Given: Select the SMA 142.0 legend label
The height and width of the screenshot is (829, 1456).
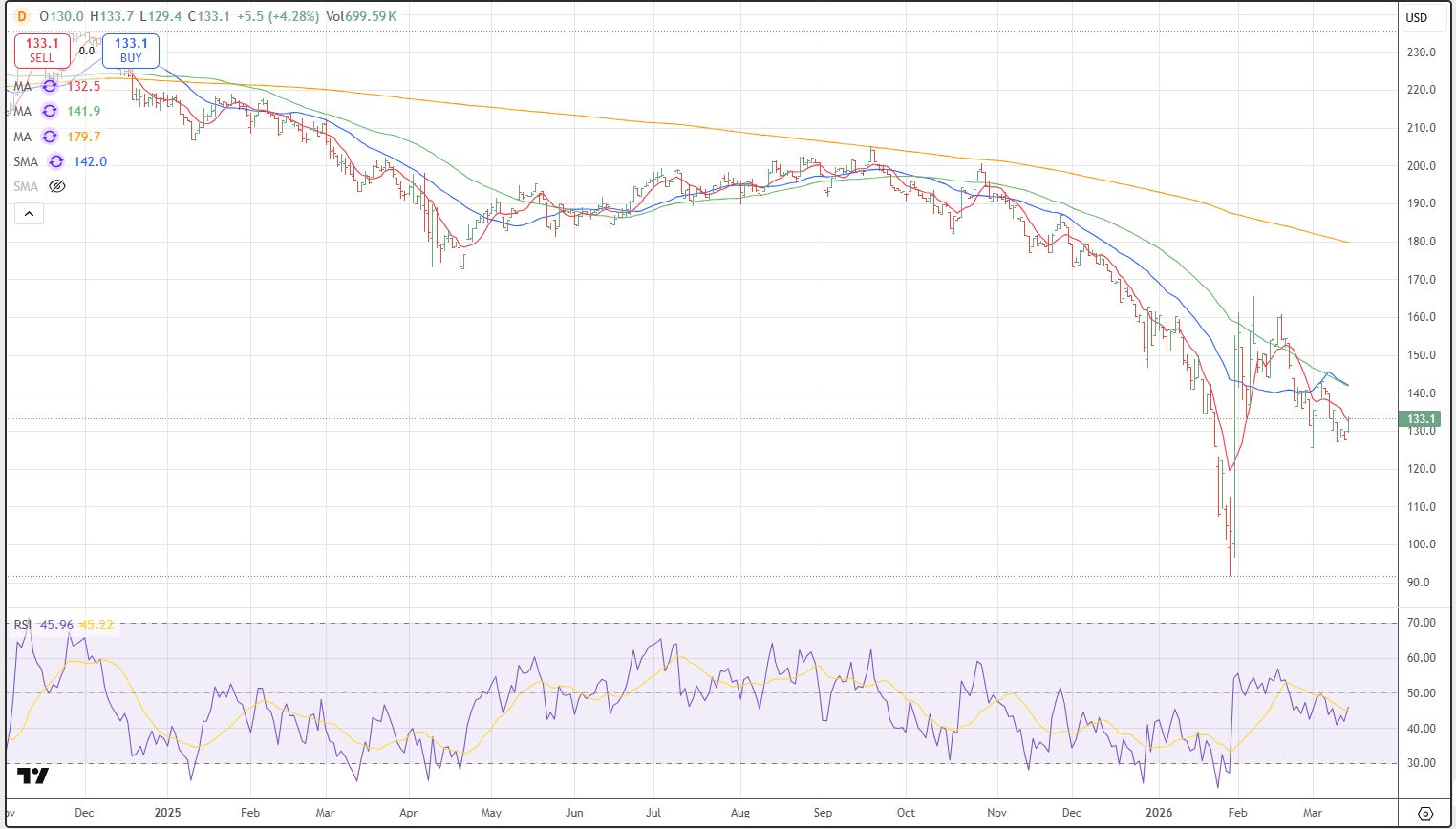Looking at the screenshot, I should click(x=26, y=161).
